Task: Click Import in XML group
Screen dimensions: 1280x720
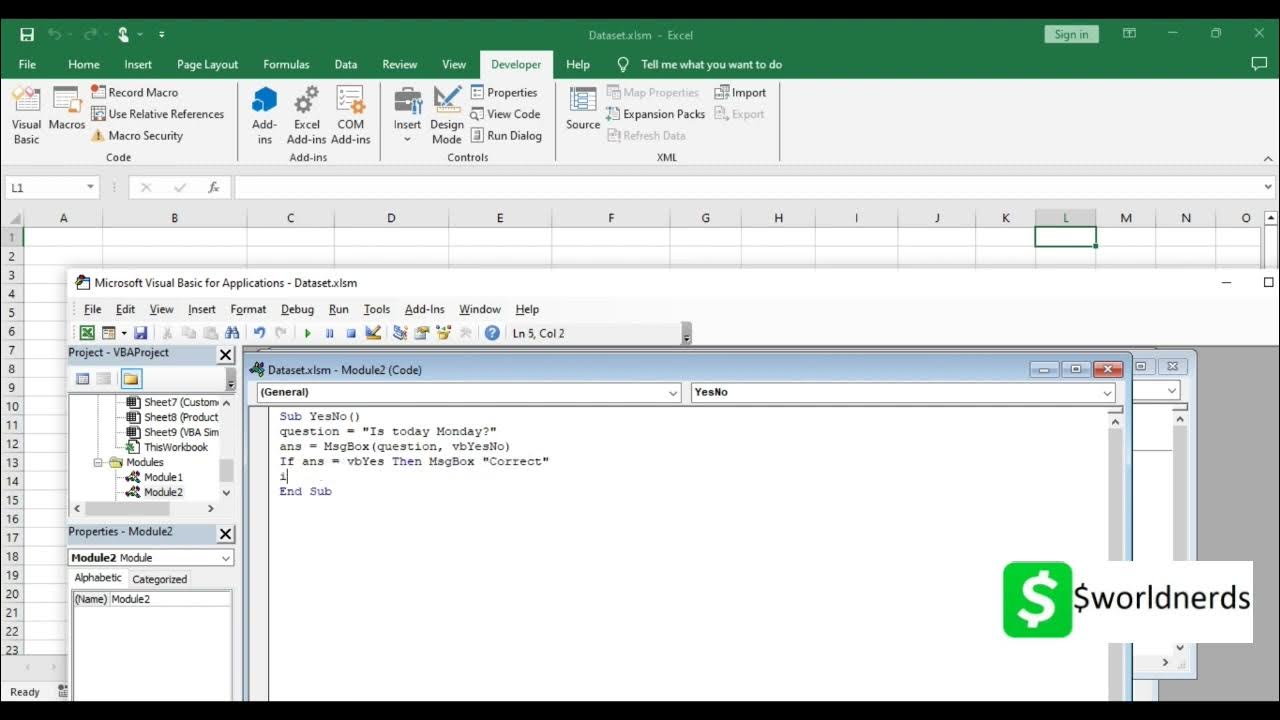Action: 740,92
